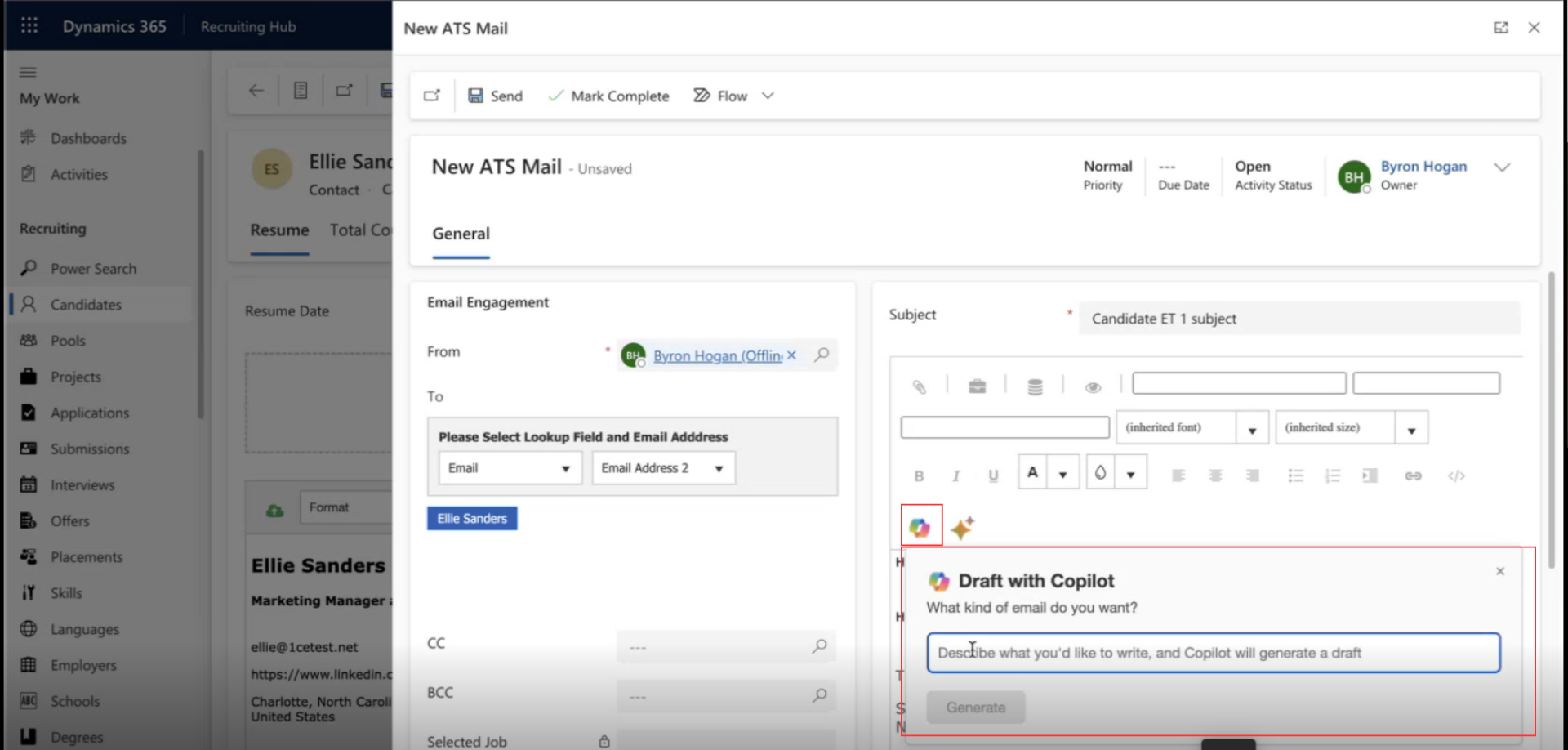Viewport: 1568px width, 750px height.
Task: Search the BCC lookup field
Action: point(819,695)
